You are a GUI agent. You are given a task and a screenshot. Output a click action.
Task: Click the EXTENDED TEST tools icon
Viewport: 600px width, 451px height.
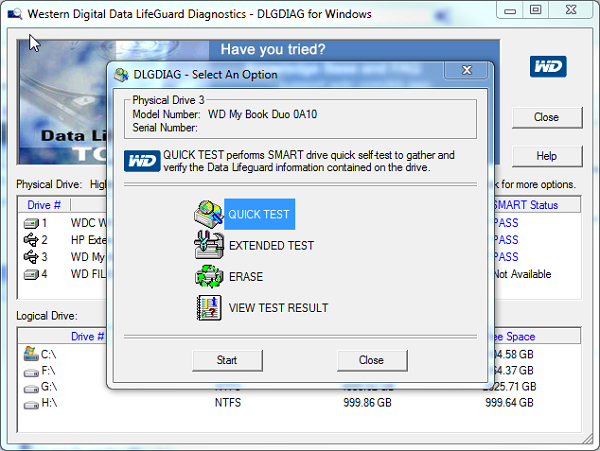(x=209, y=245)
